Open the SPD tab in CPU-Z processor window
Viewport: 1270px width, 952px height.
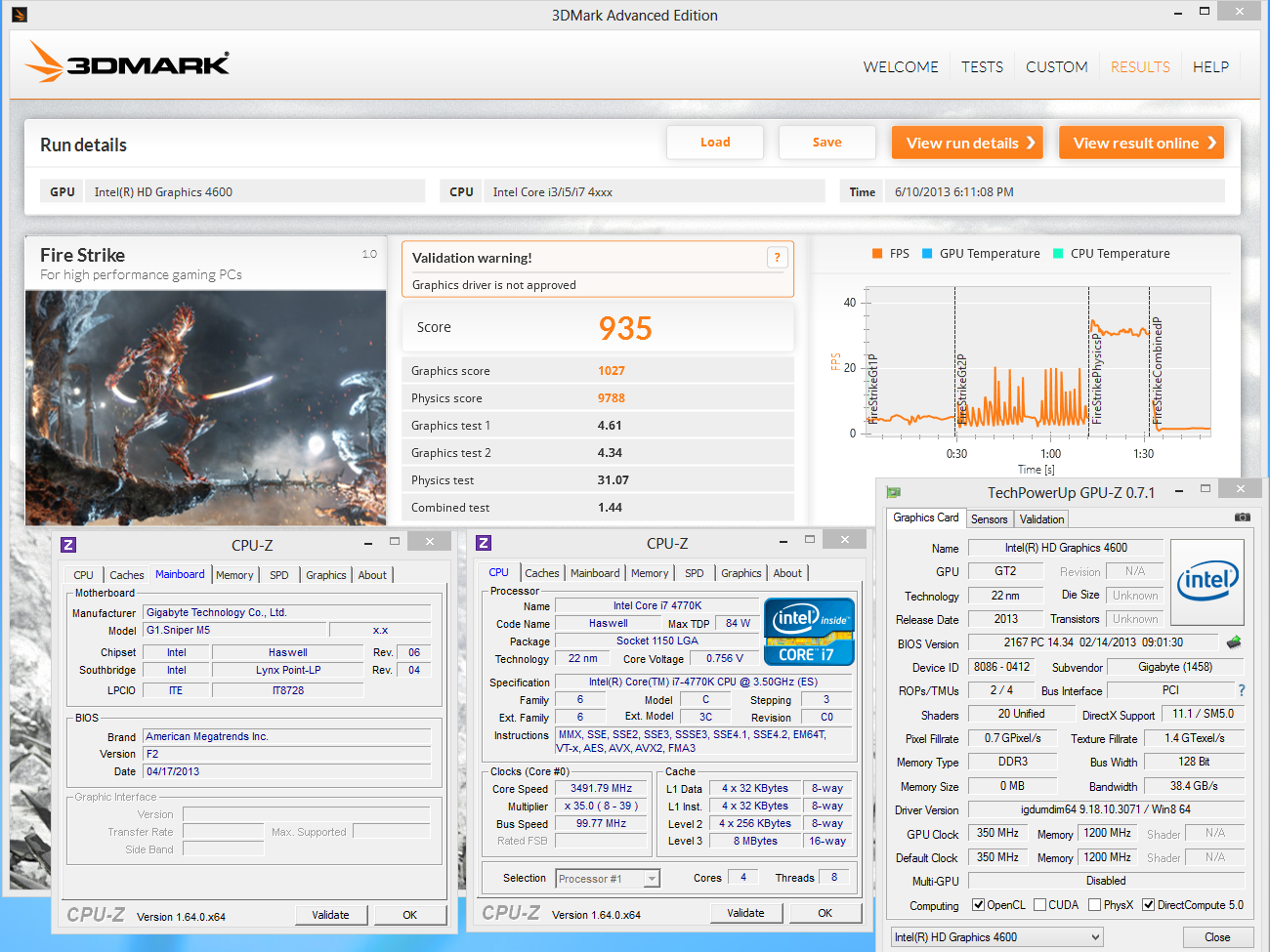[x=695, y=573]
